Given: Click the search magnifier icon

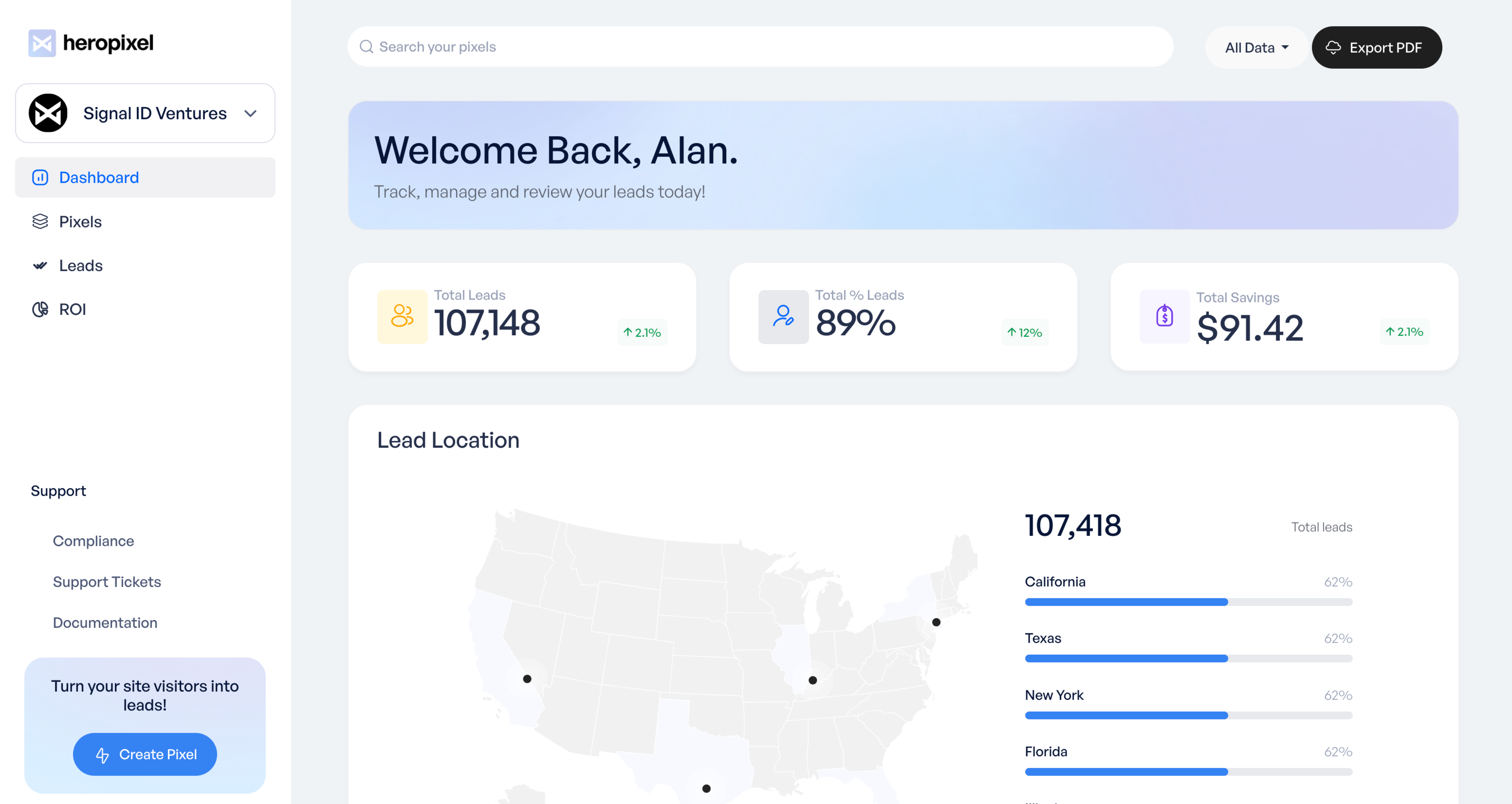Looking at the screenshot, I should coord(366,46).
